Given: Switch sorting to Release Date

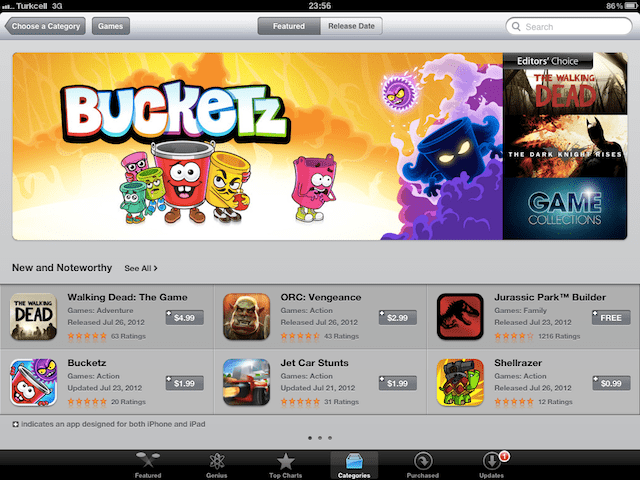Looking at the screenshot, I should (351, 26).
